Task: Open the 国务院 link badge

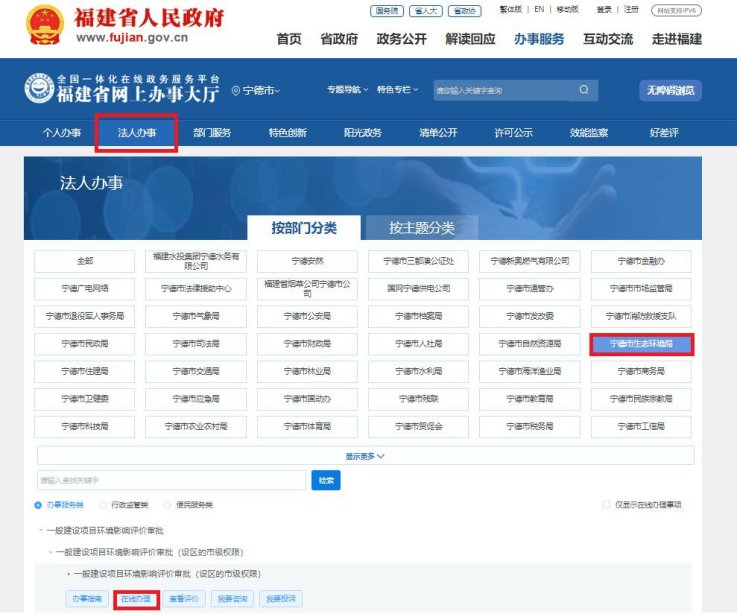Action: click(x=386, y=10)
